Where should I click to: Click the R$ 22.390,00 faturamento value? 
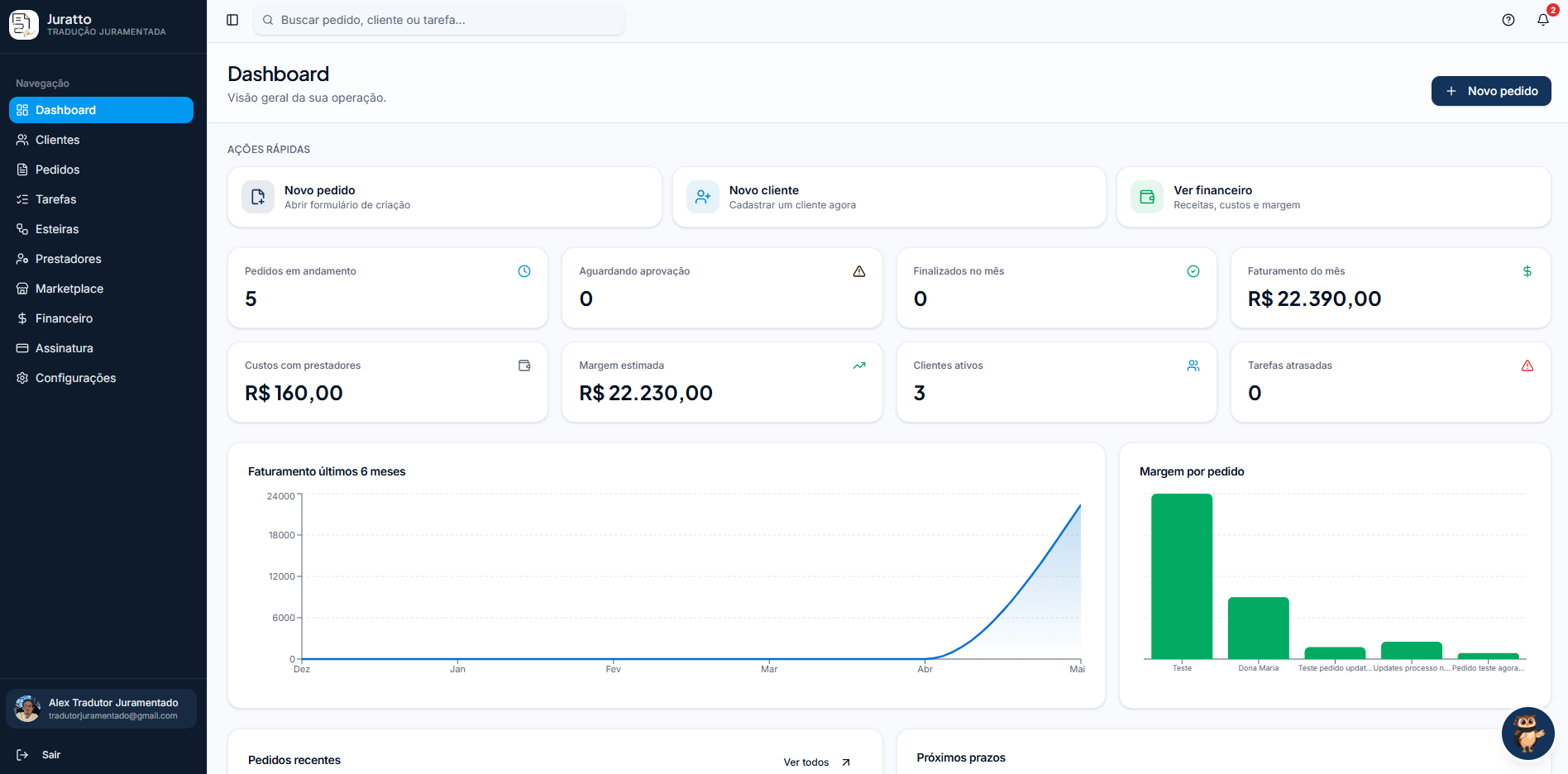(x=1314, y=299)
